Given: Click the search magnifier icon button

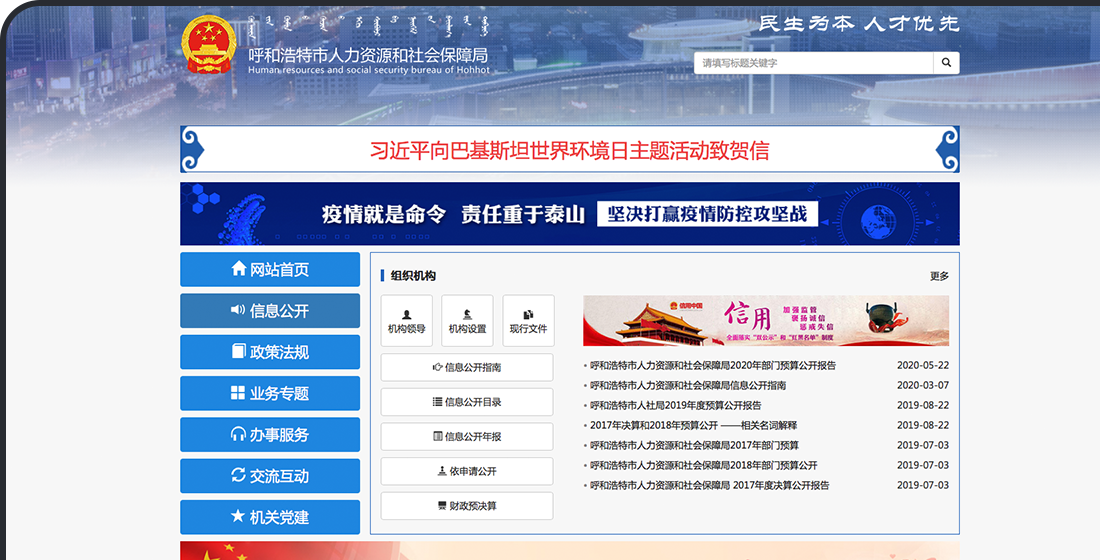Looking at the screenshot, I should point(946,63).
